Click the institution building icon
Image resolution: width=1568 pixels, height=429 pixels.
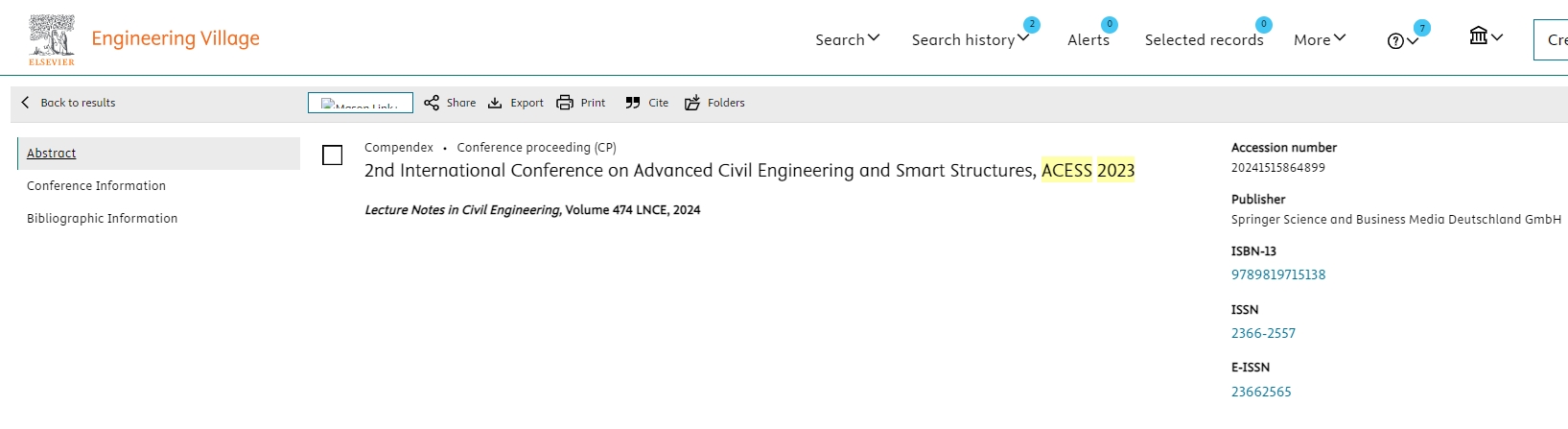pyautogui.click(x=1479, y=36)
